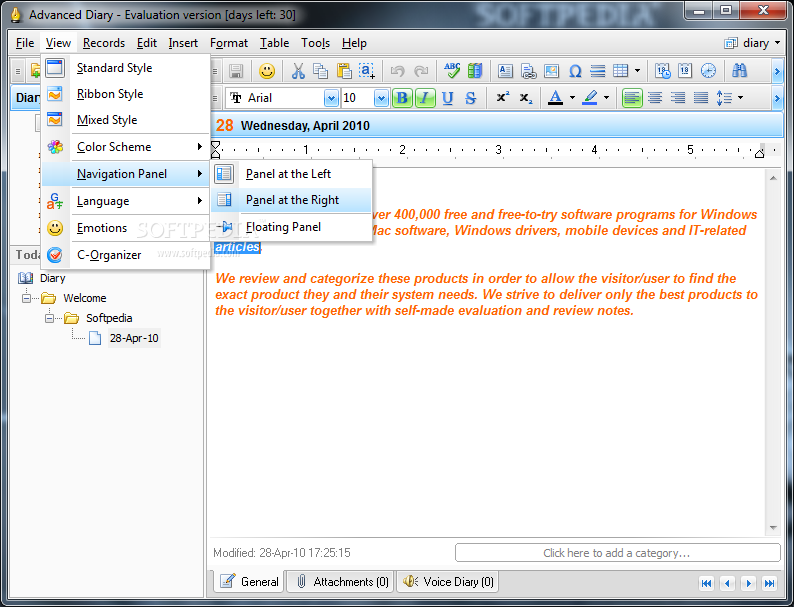Open the table dropdown arrow
Viewport: 794px width, 607px height.
pyautogui.click(x=638, y=71)
